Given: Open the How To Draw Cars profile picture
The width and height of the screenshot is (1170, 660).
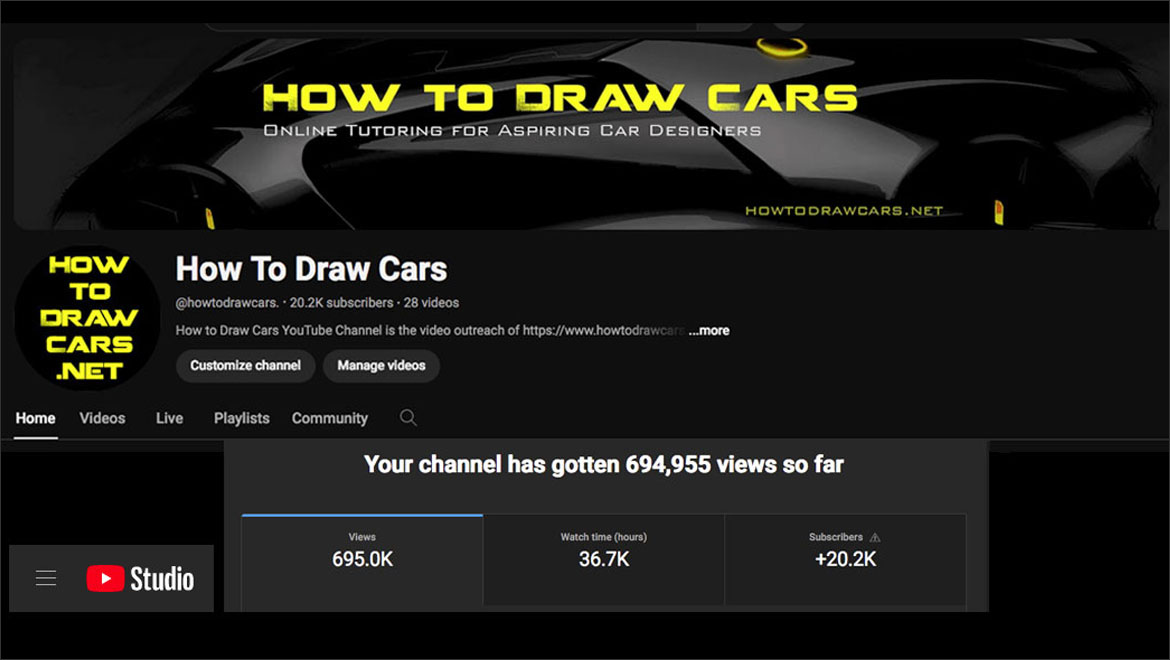Looking at the screenshot, I should point(87,318).
